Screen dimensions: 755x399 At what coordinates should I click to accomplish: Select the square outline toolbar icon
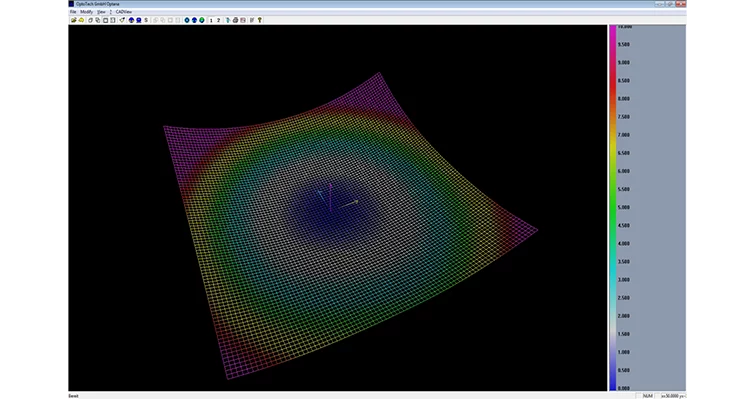point(105,20)
